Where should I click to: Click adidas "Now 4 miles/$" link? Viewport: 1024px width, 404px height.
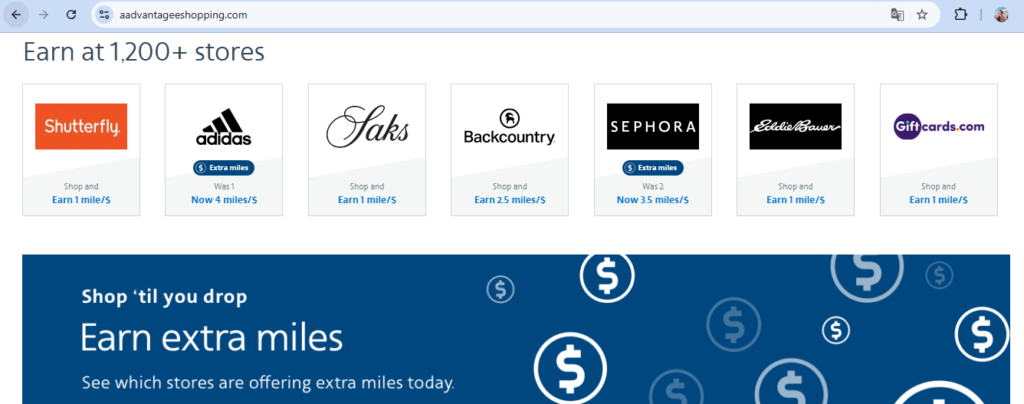point(224,200)
